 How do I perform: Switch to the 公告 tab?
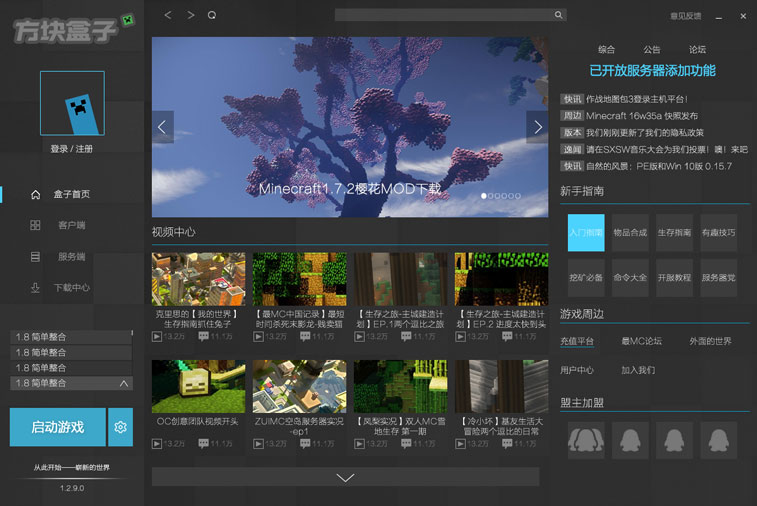pyautogui.click(x=652, y=49)
